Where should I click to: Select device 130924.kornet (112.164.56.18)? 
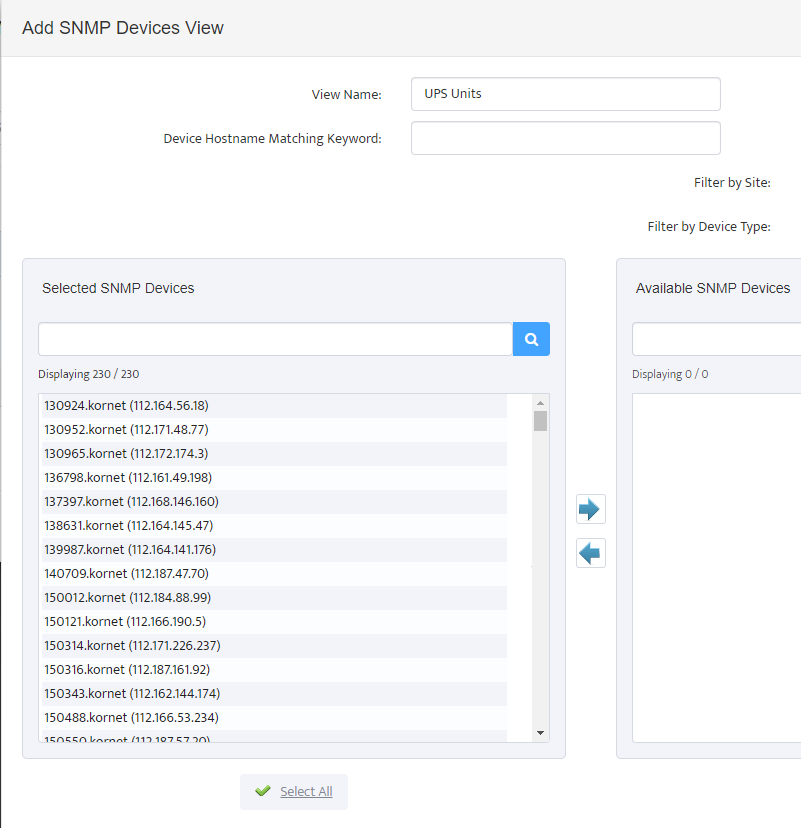tap(275, 406)
